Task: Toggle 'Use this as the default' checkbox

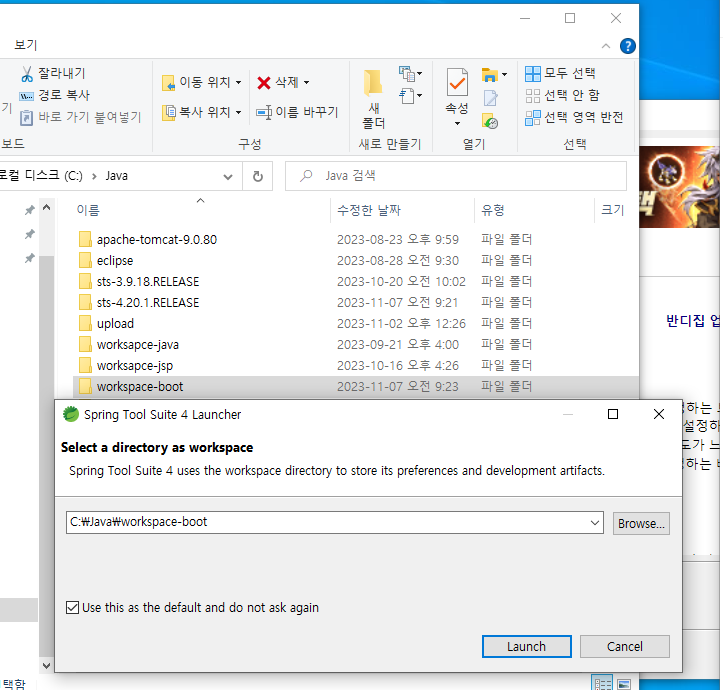Action: click(x=72, y=607)
